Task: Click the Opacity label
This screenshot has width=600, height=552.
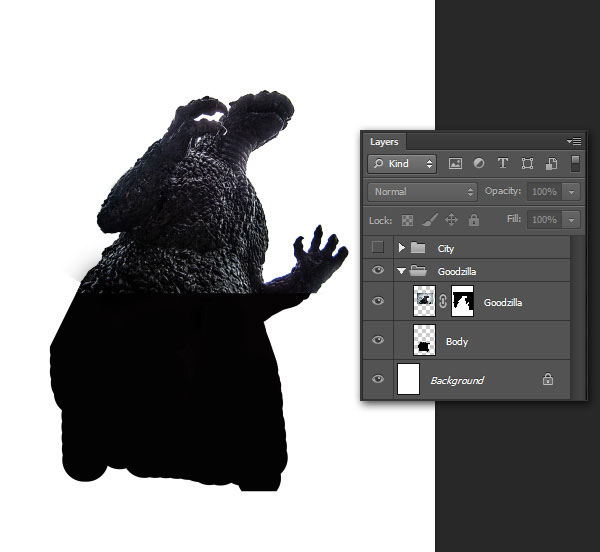Action: click(503, 191)
